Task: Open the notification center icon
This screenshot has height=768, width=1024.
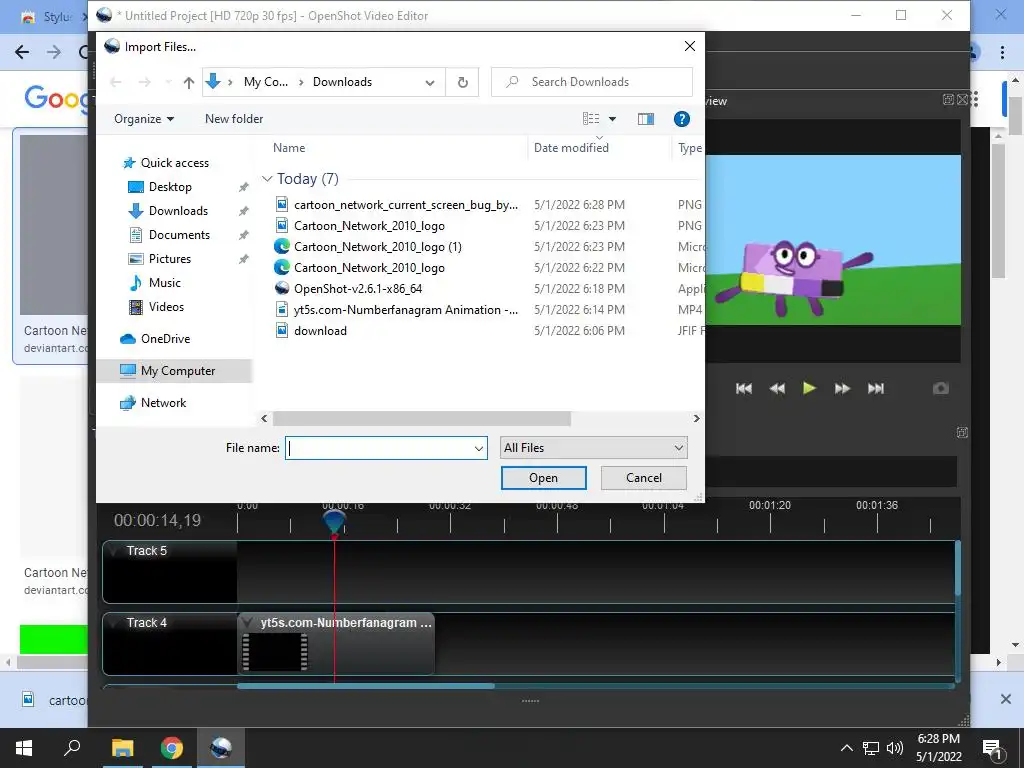Action: (992, 749)
